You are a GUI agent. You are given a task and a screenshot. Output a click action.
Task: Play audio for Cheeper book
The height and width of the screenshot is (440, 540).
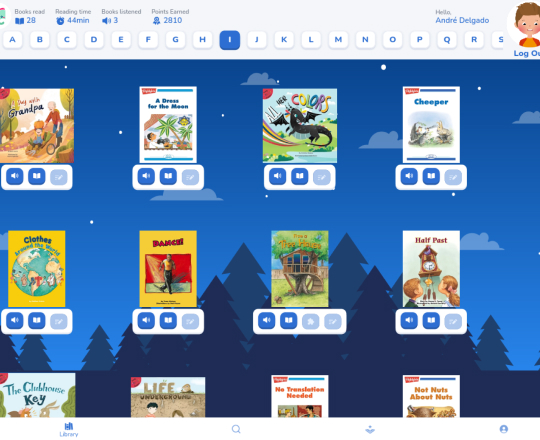coord(409,176)
